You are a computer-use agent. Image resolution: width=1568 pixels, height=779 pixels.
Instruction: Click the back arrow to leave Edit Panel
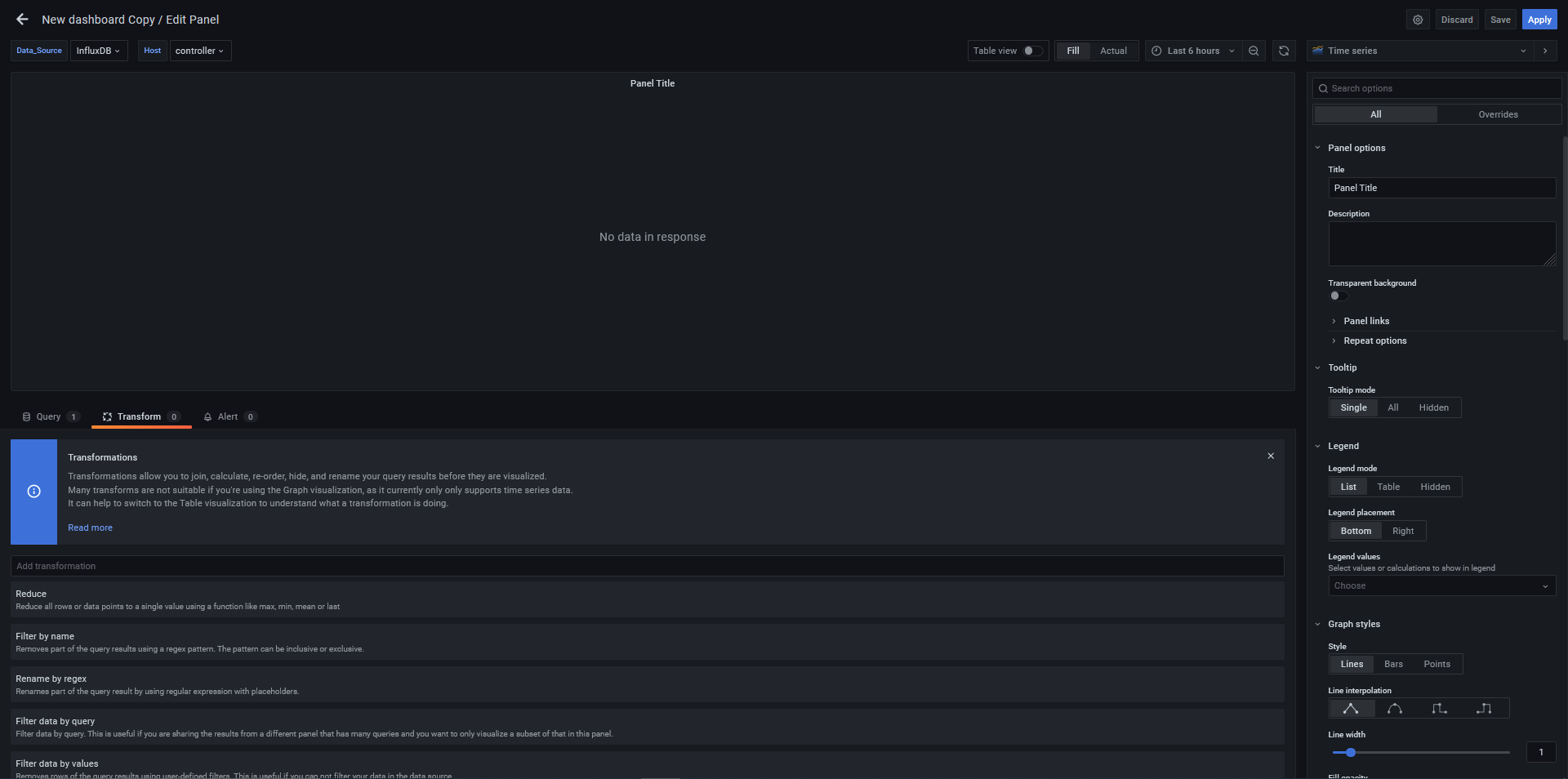(22, 20)
